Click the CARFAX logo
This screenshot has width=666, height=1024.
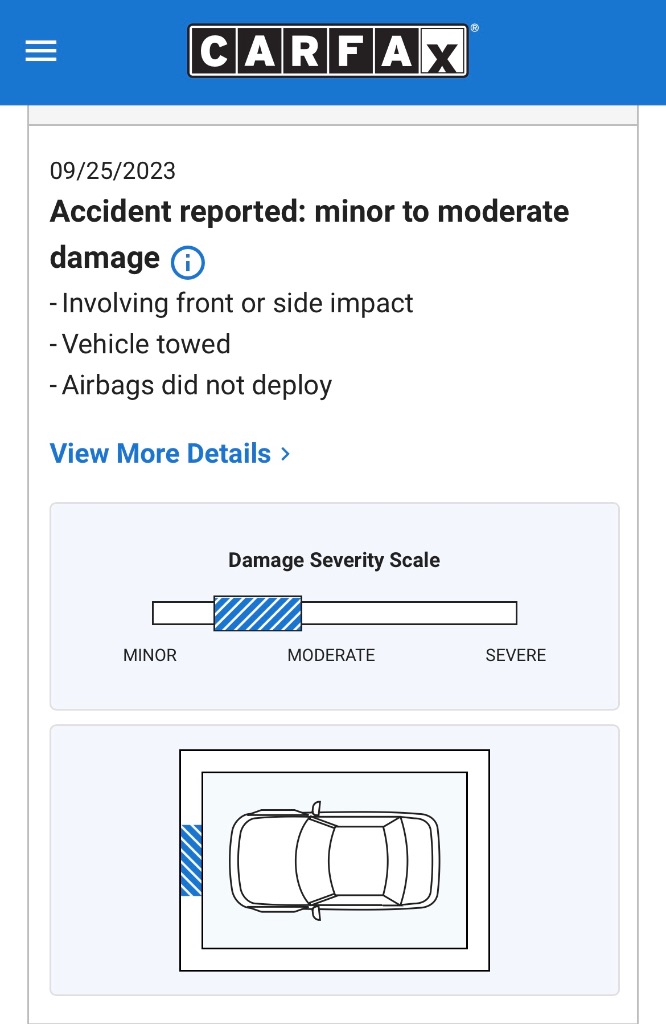[x=328, y=51]
